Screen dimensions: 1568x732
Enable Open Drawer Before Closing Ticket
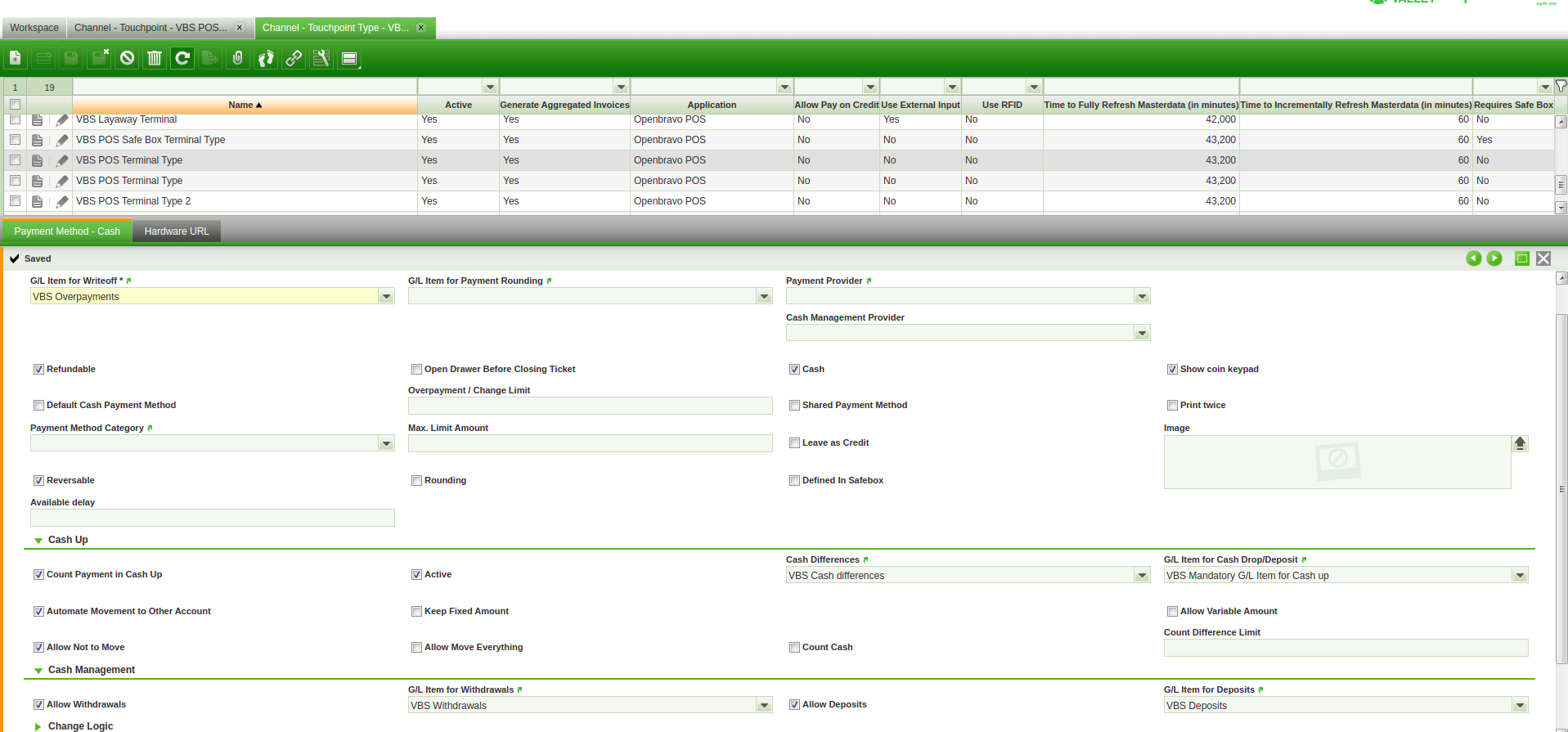(416, 370)
